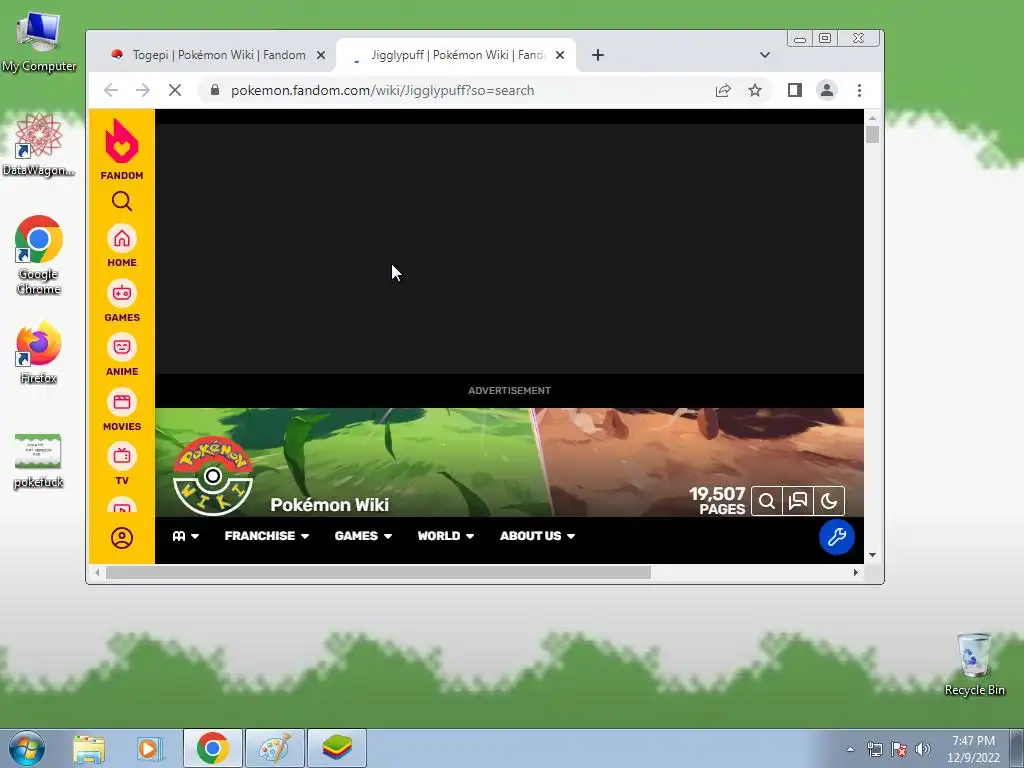The width and height of the screenshot is (1024, 768).
Task: Show hidden tray icons arrow
Action: coord(850,749)
